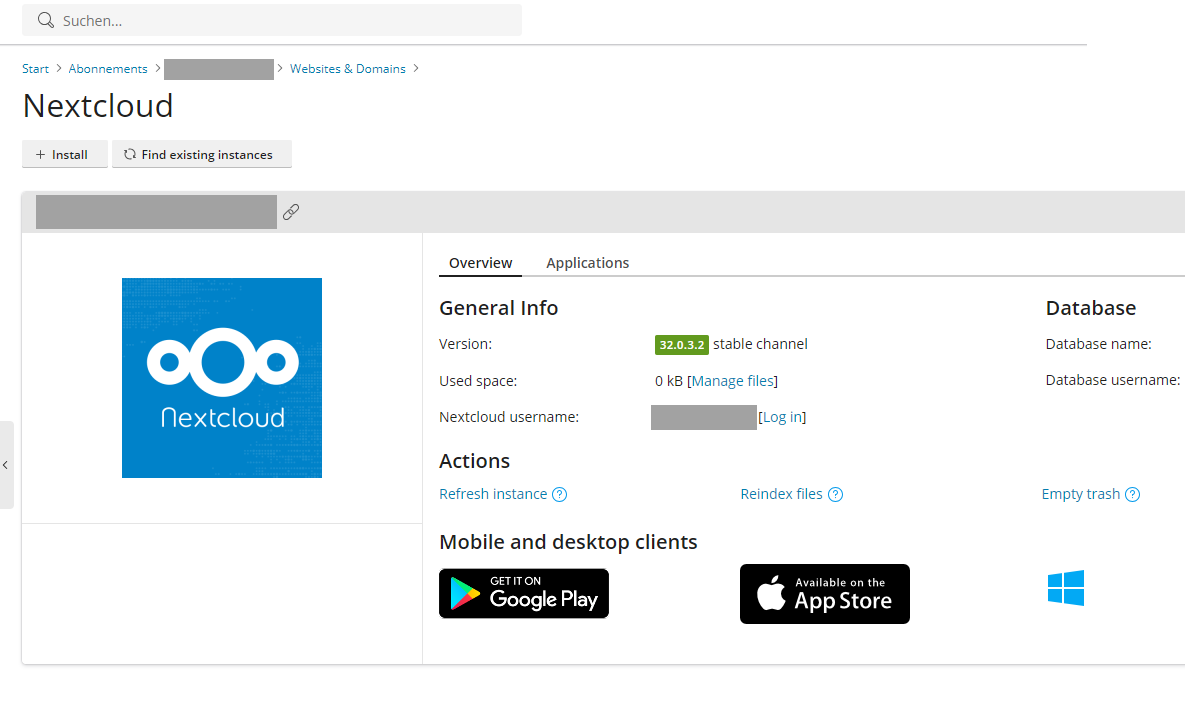
Task: Click the help icon next to Empty trash
Action: pyautogui.click(x=1133, y=495)
